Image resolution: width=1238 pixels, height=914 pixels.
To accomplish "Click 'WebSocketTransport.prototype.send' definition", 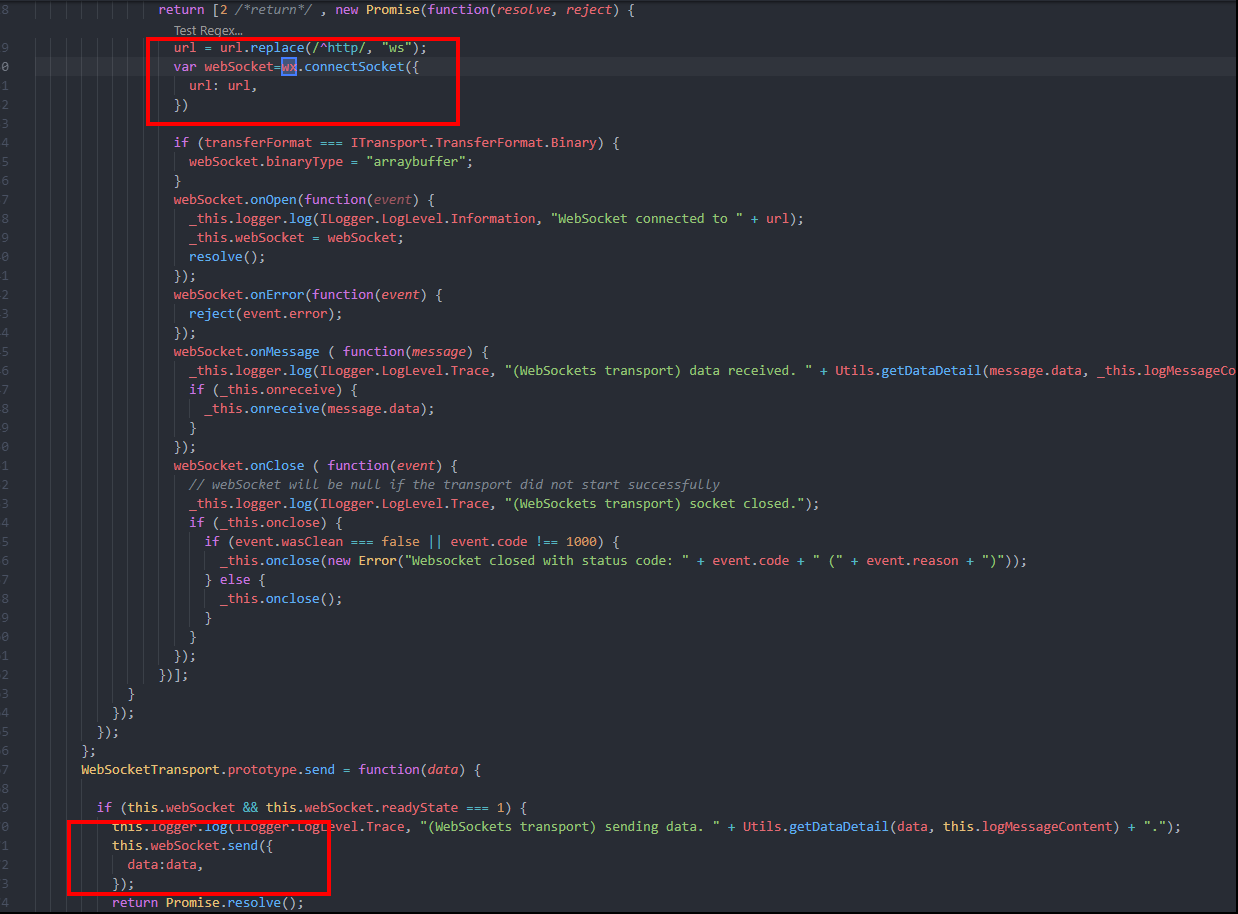I will coord(208,769).
